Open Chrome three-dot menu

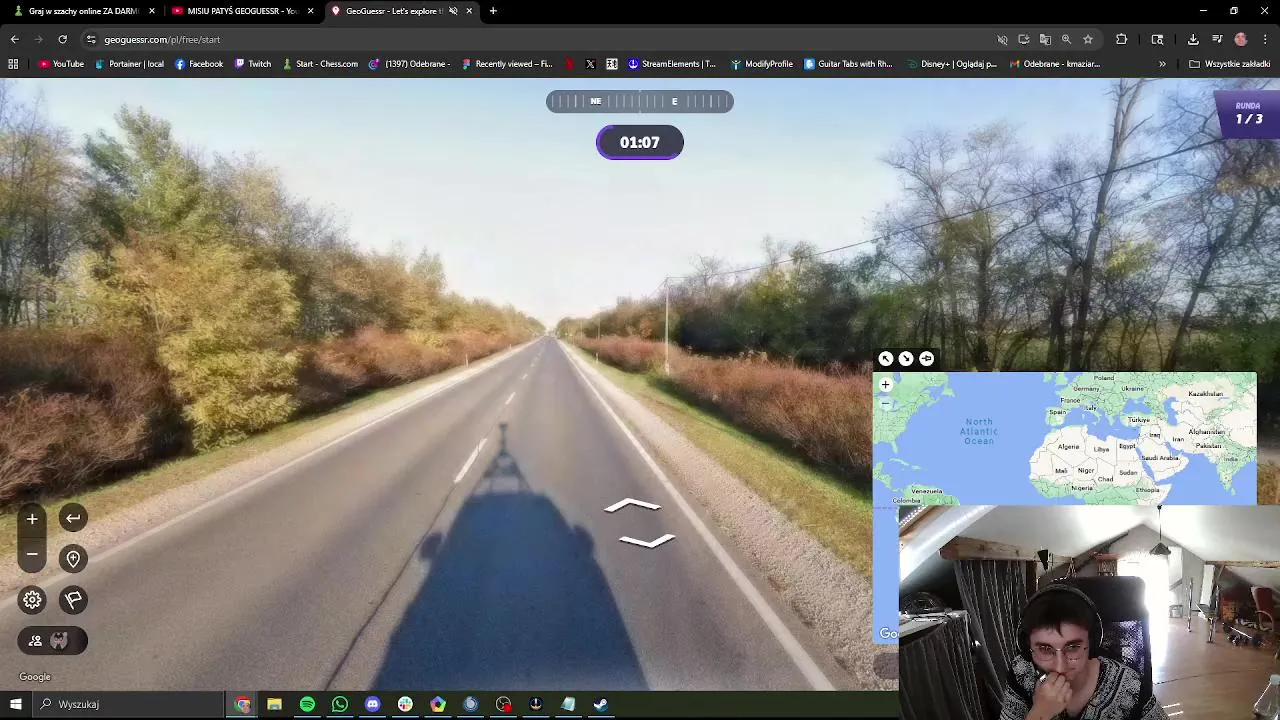coord(1265,39)
